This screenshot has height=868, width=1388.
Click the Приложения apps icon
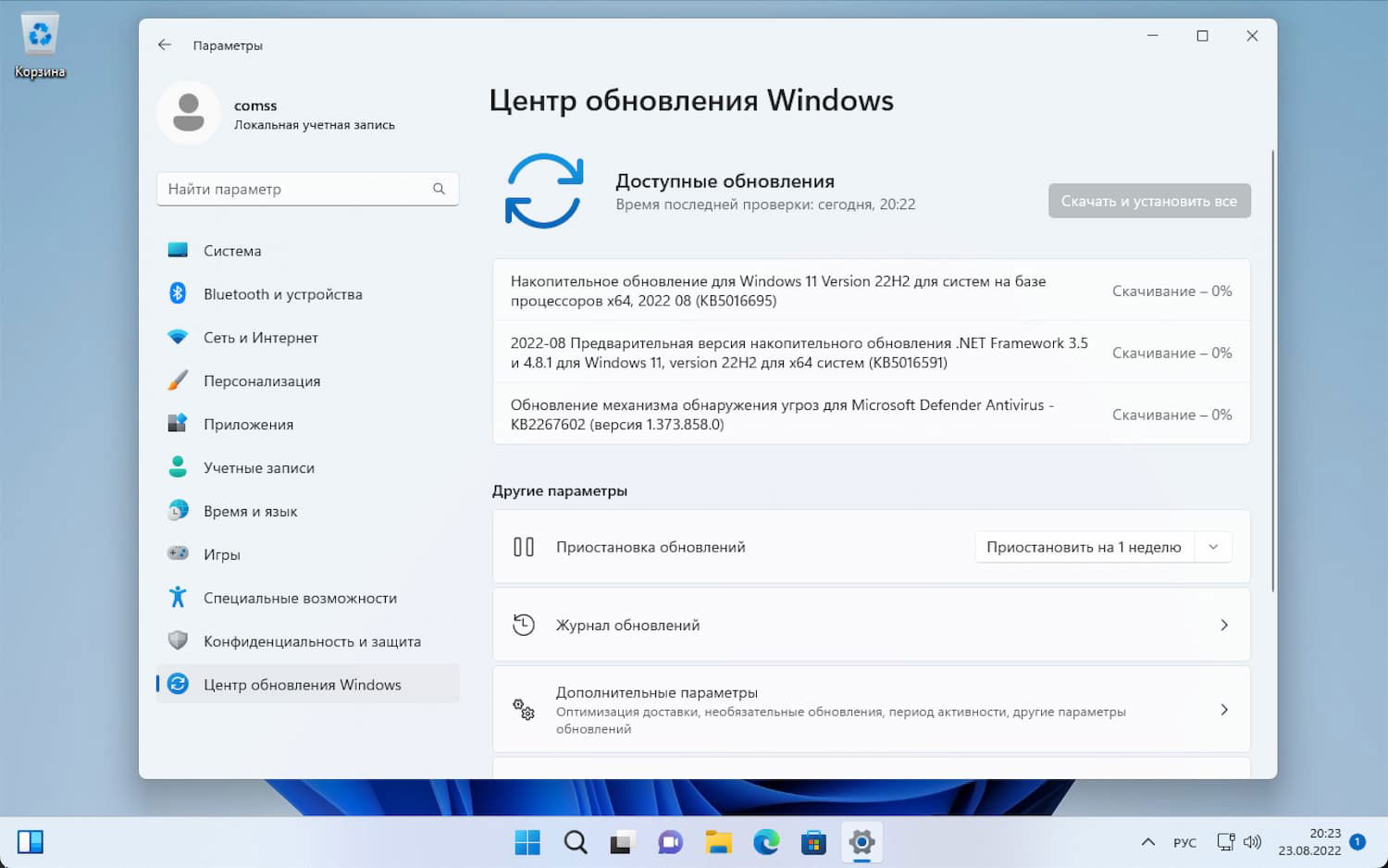click(178, 424)
